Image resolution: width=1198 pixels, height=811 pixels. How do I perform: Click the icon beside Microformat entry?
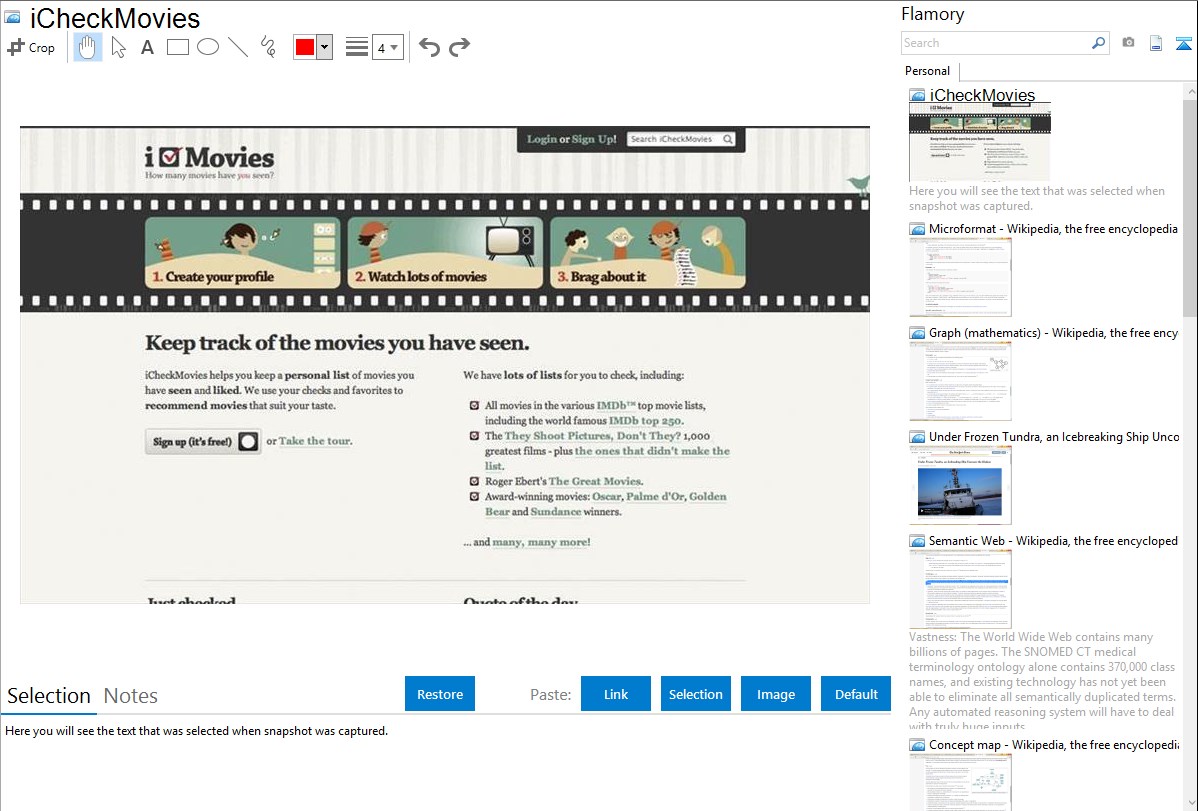917,229
